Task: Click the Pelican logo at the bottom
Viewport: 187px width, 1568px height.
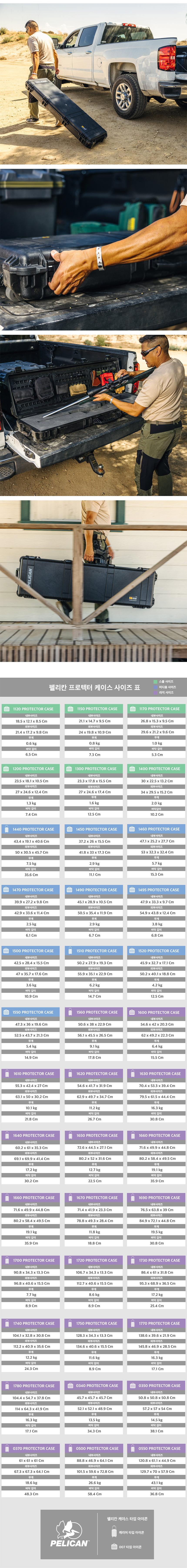Action: point(69,1533)
